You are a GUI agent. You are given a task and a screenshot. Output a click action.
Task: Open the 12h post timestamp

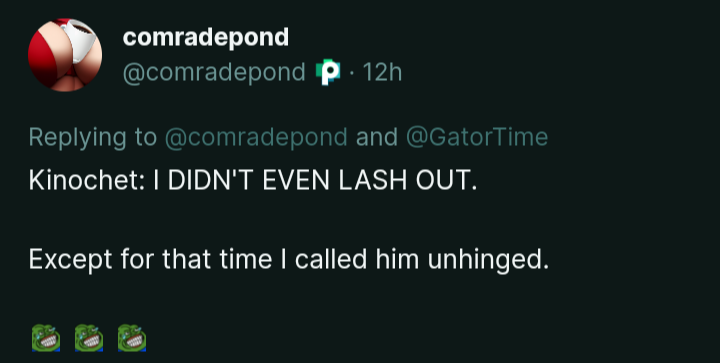(x=382, y=73)
